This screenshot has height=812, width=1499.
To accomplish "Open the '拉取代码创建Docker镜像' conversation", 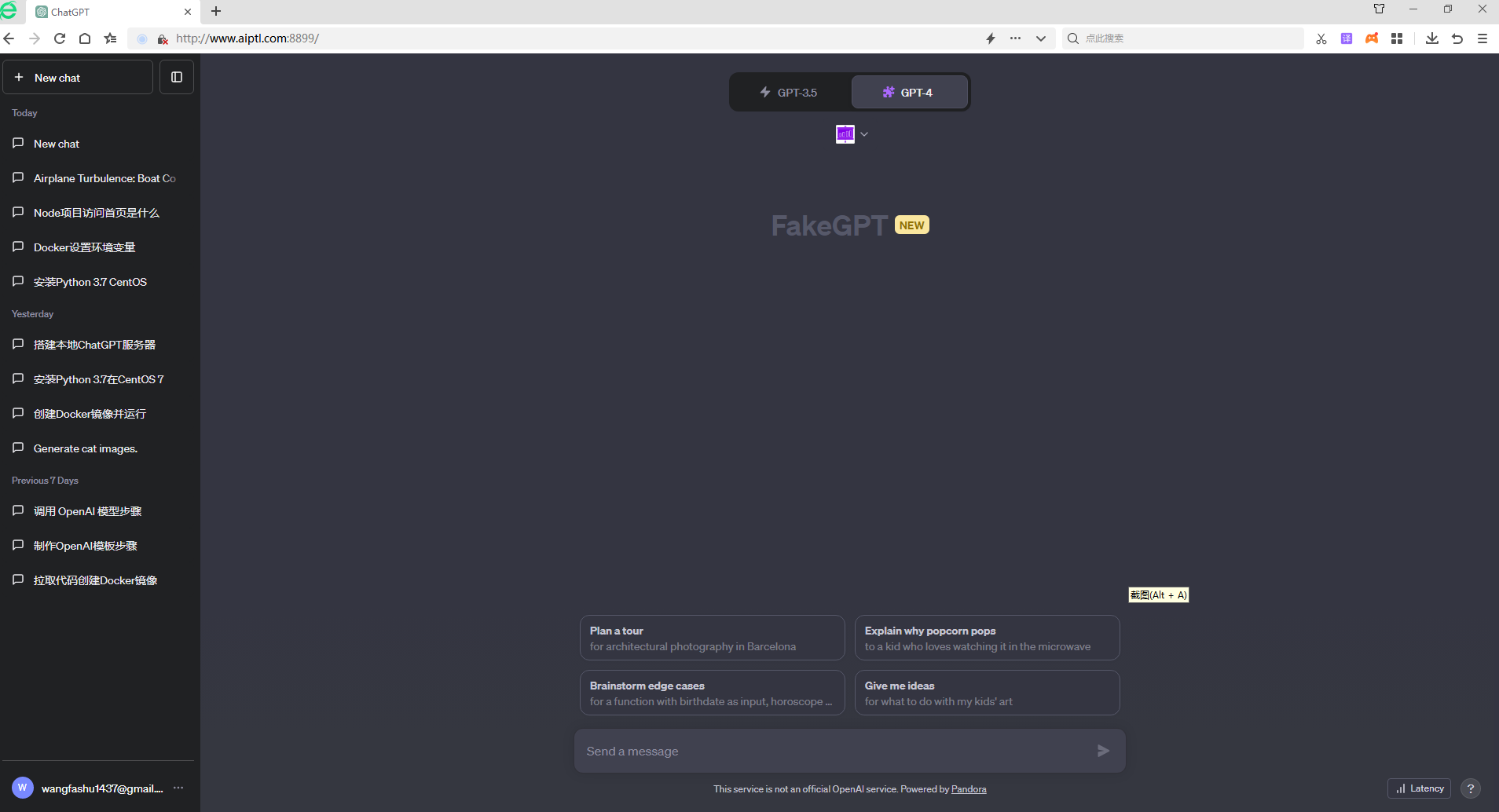I will 100,580.
